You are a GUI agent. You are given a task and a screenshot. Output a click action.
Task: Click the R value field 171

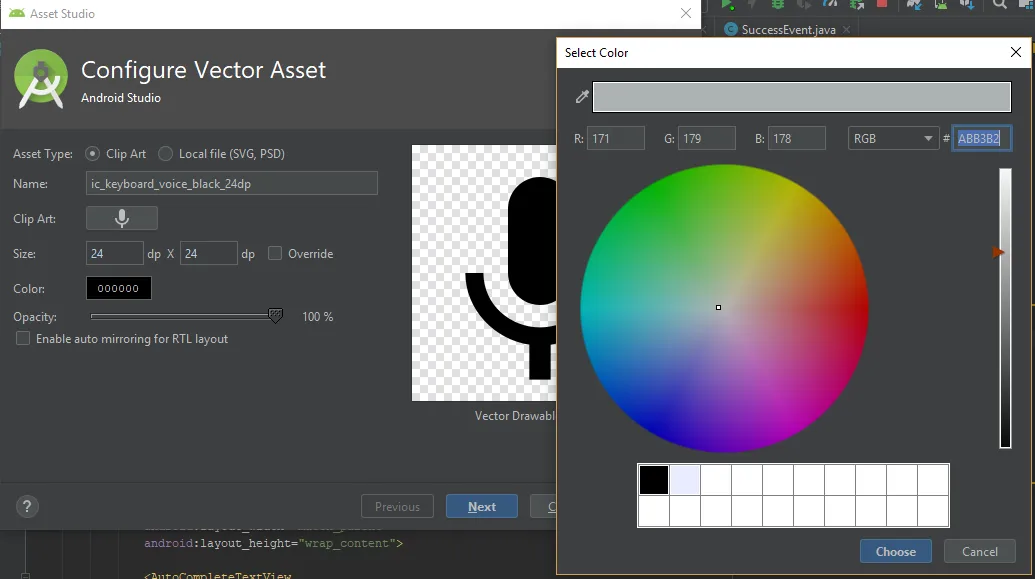coord(615,139)
